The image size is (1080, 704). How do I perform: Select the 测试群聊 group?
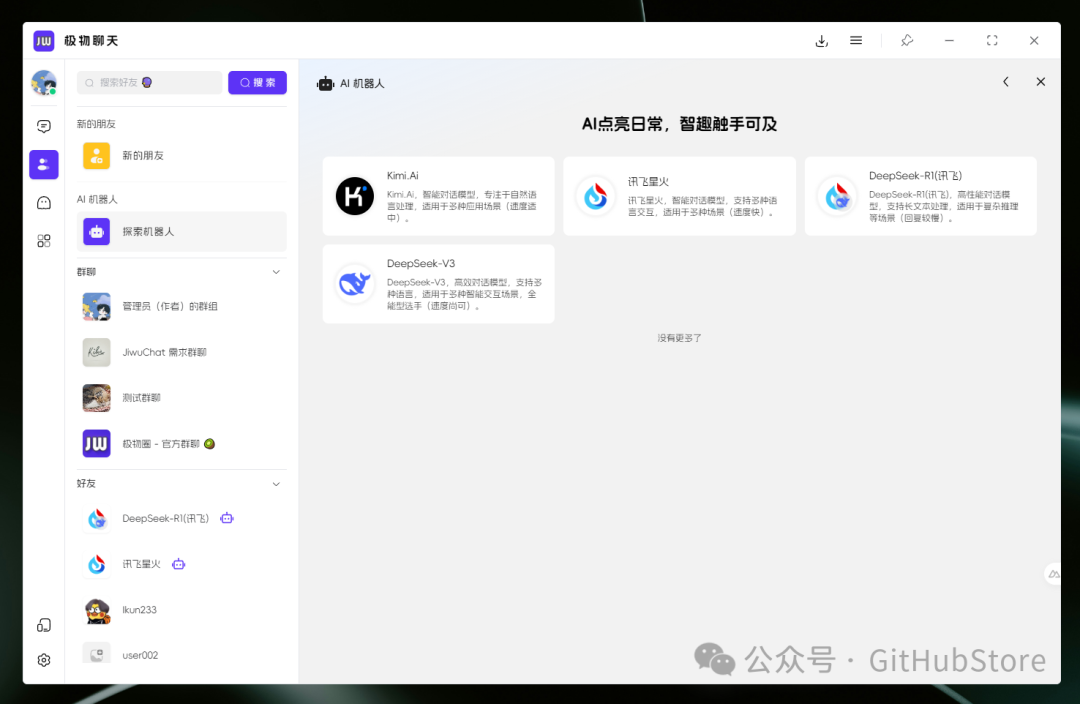(182, 398)
